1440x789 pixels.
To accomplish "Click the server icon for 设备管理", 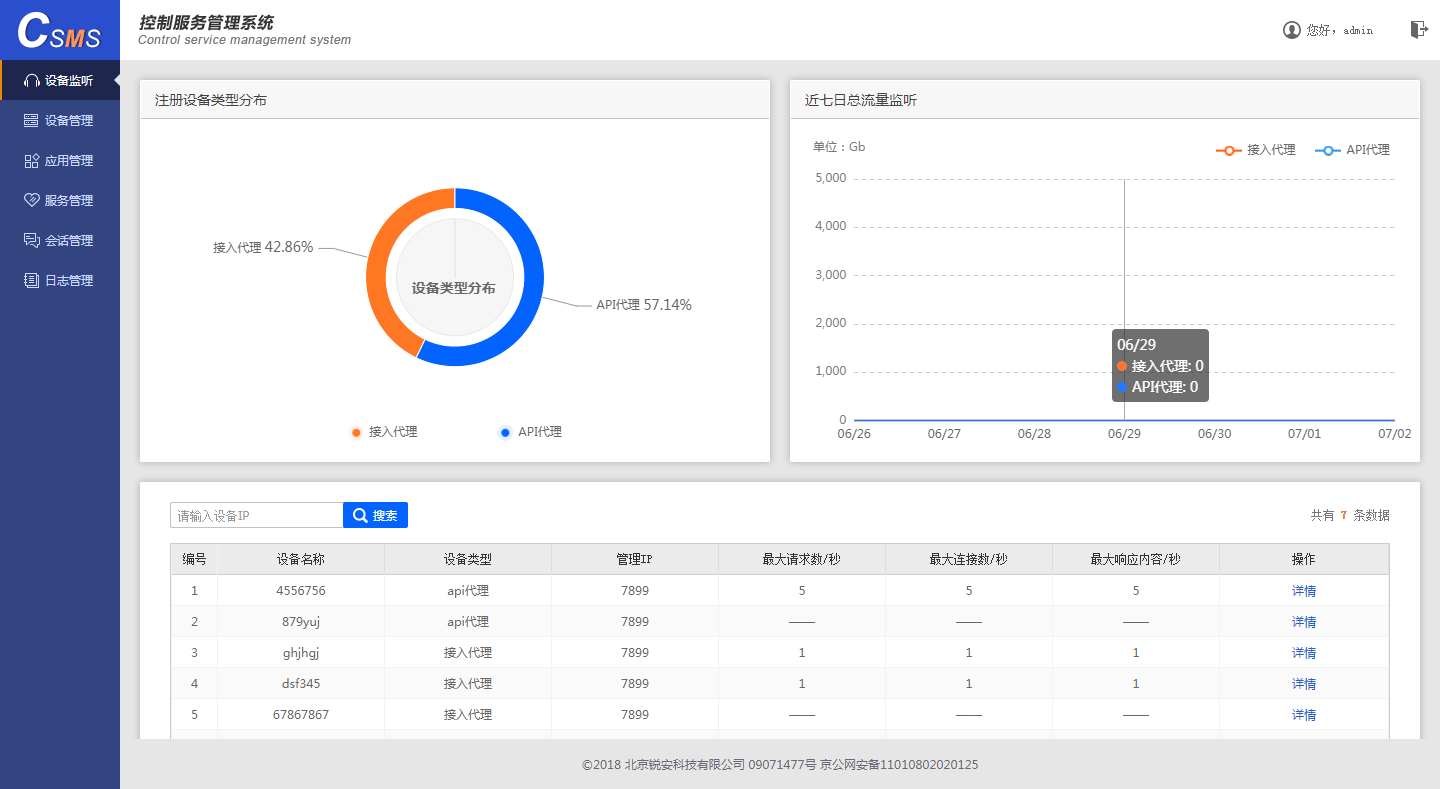I will [x=31, y=121].
